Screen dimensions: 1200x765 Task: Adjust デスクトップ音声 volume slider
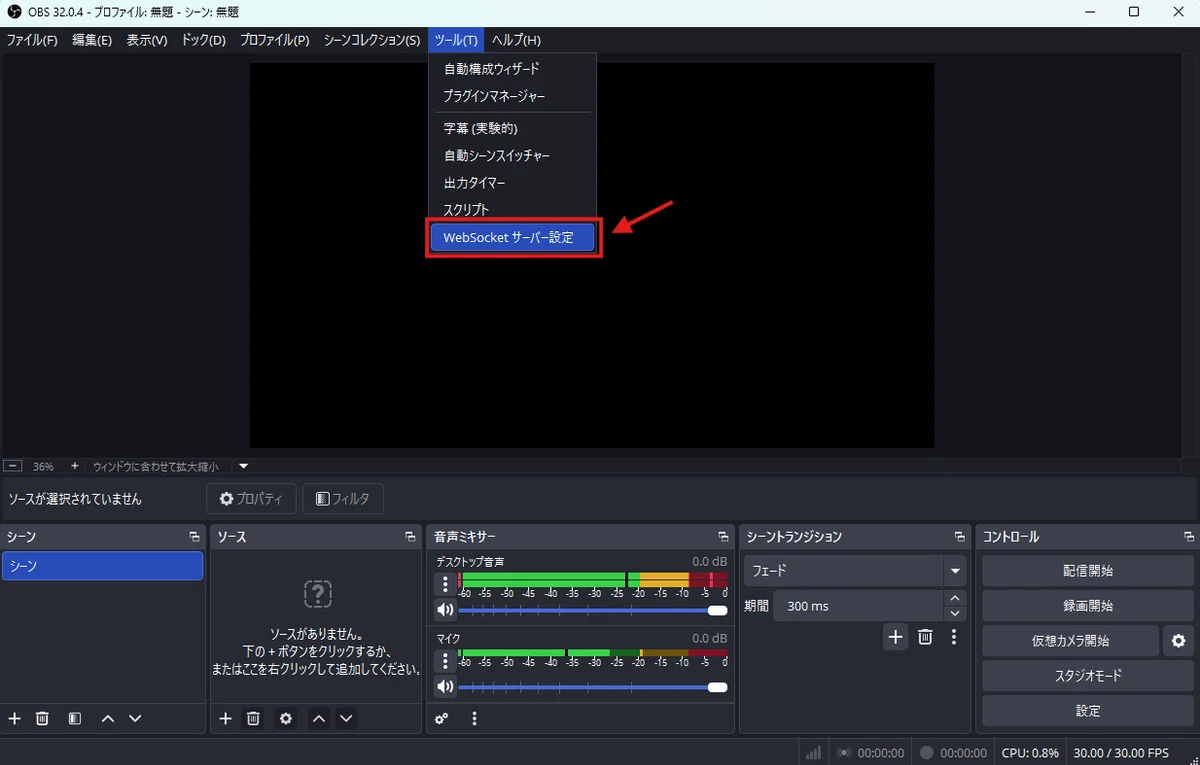[x=592, y=609]
